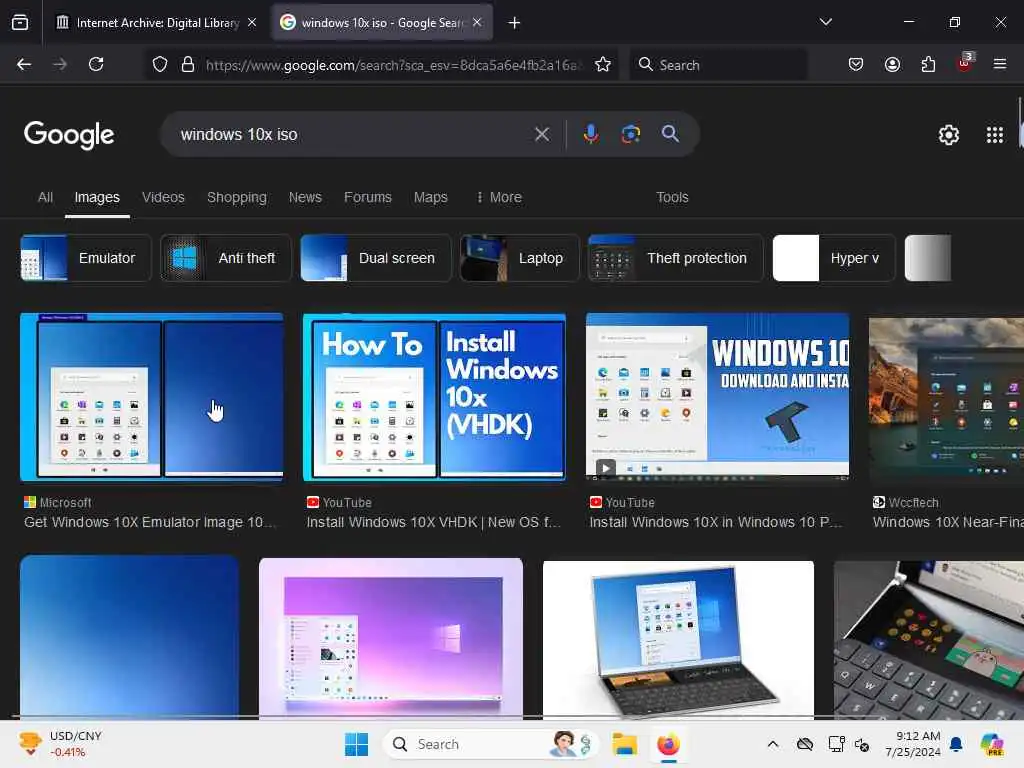Open the News results tab
The width and height of the screenshot is (1024, 768).
point(305,197)
